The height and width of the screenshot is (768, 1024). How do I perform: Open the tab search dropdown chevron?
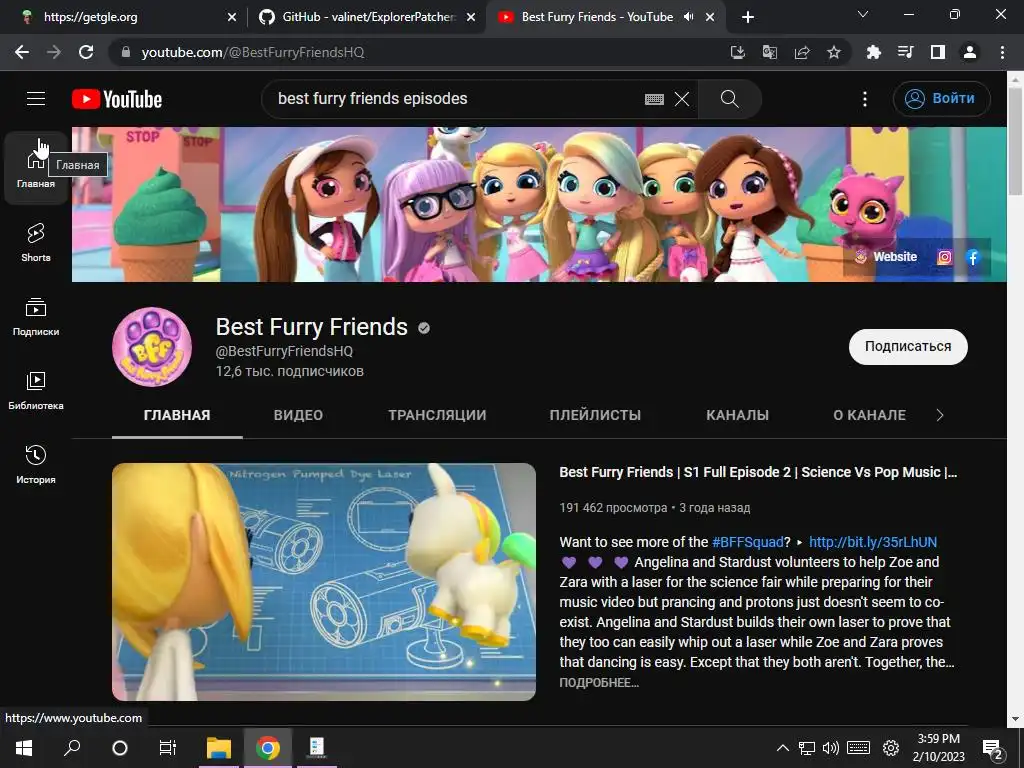(x=863, y=14)
